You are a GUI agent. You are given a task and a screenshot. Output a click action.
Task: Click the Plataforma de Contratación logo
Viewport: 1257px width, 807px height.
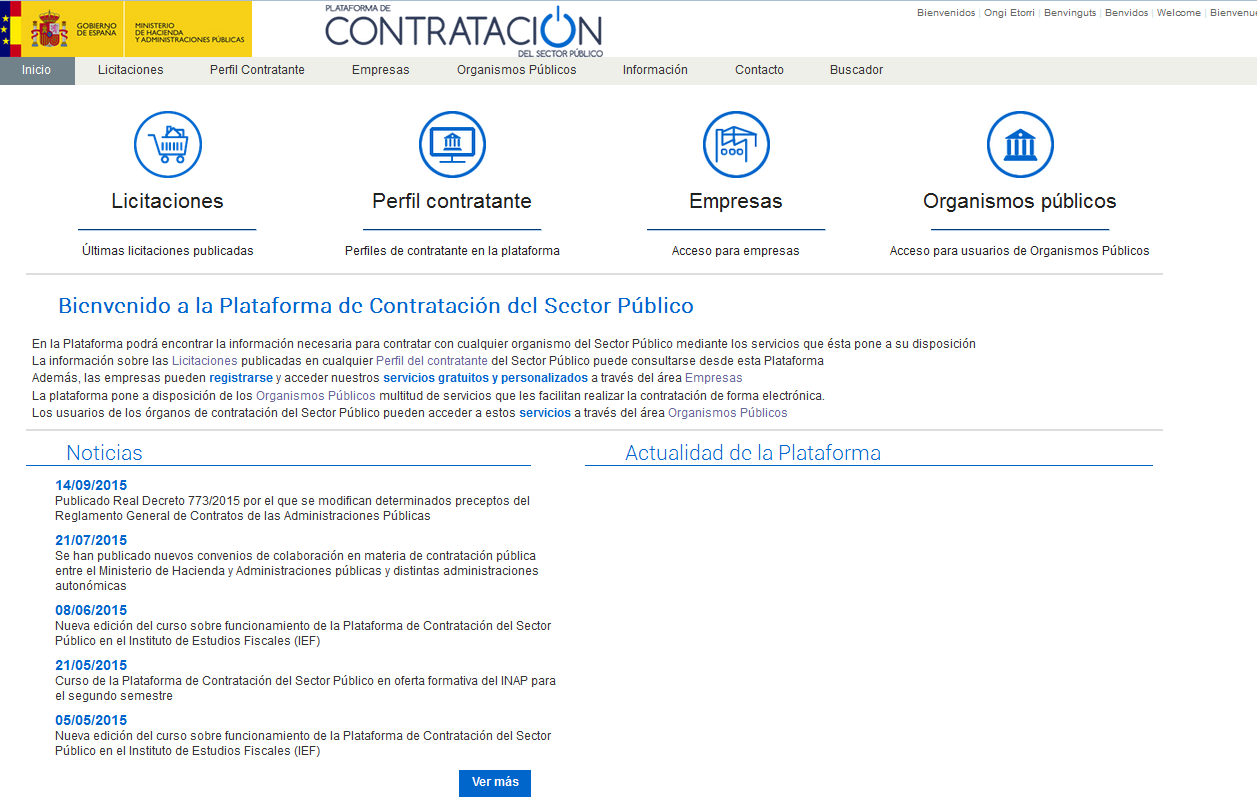[464, 30]
